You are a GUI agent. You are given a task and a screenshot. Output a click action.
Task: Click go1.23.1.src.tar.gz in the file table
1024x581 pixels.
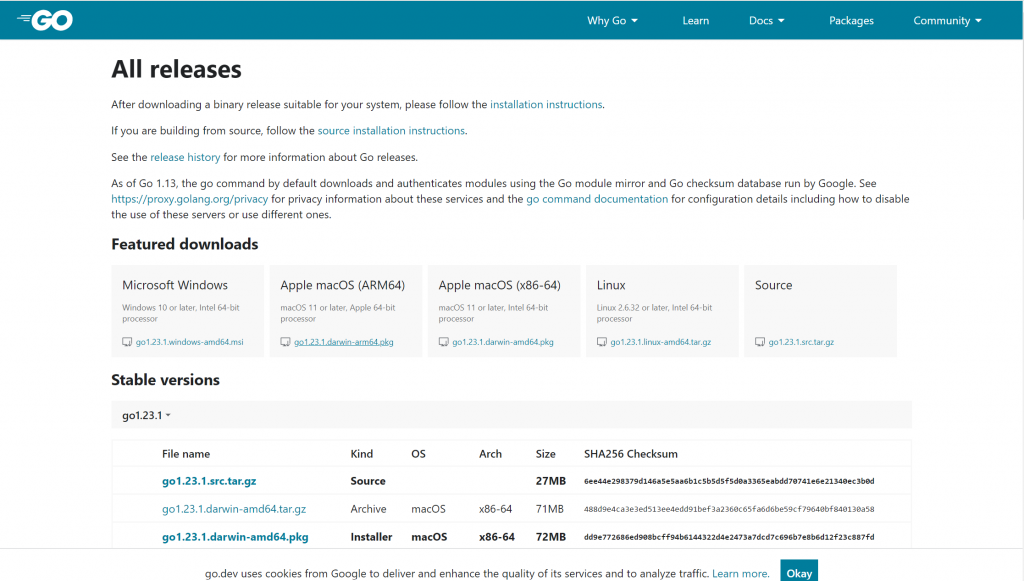(209, 481)
